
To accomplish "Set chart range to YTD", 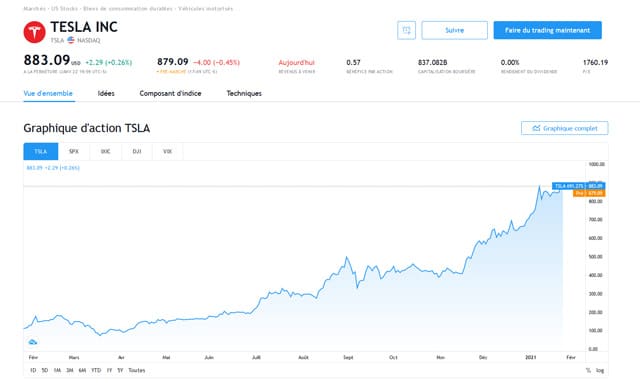I will pyautogui.click(x=96, y=370).
